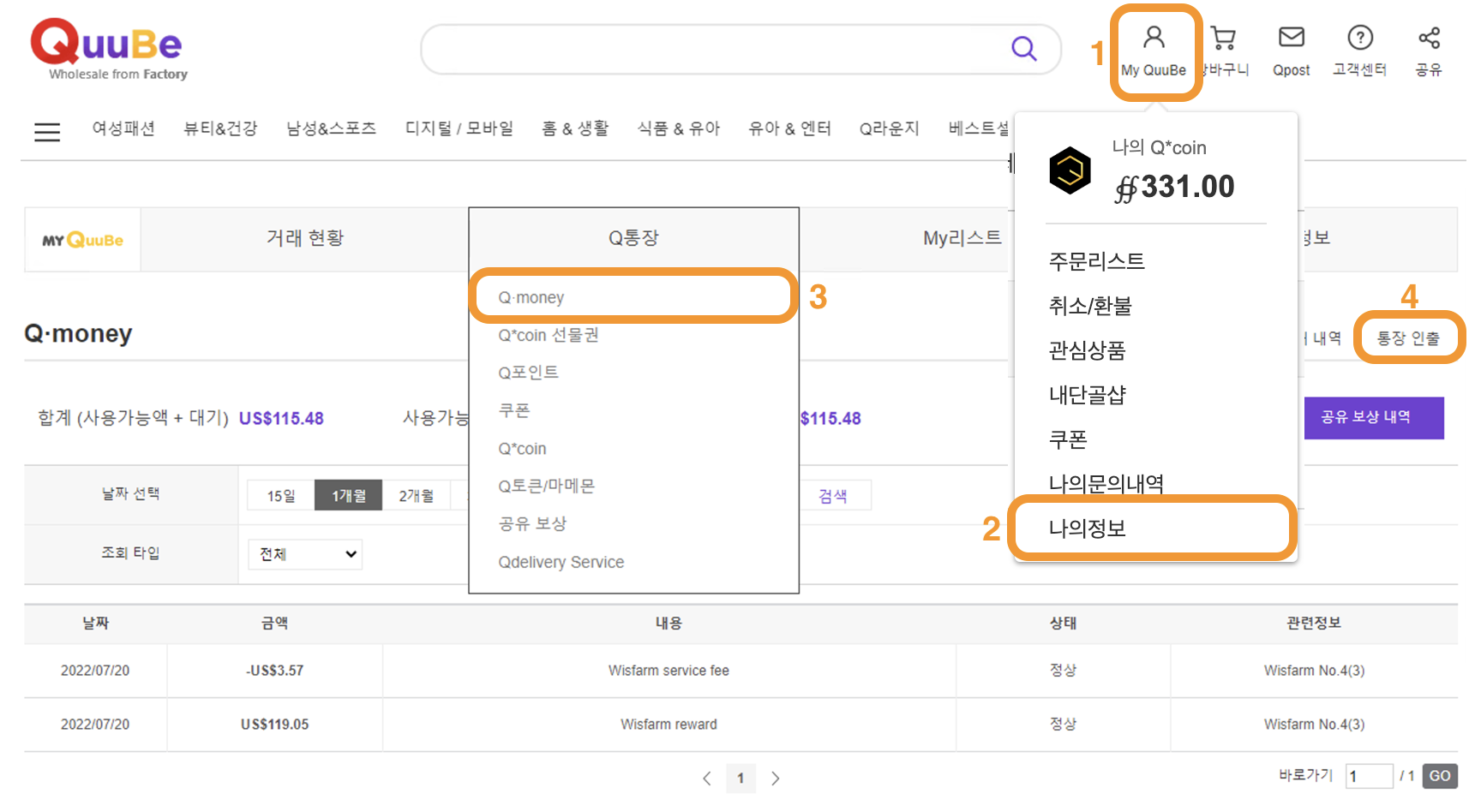1469x812 pixels.
Task: Open the 조회 타입 전체 dropdown
Action: point(305,554)
